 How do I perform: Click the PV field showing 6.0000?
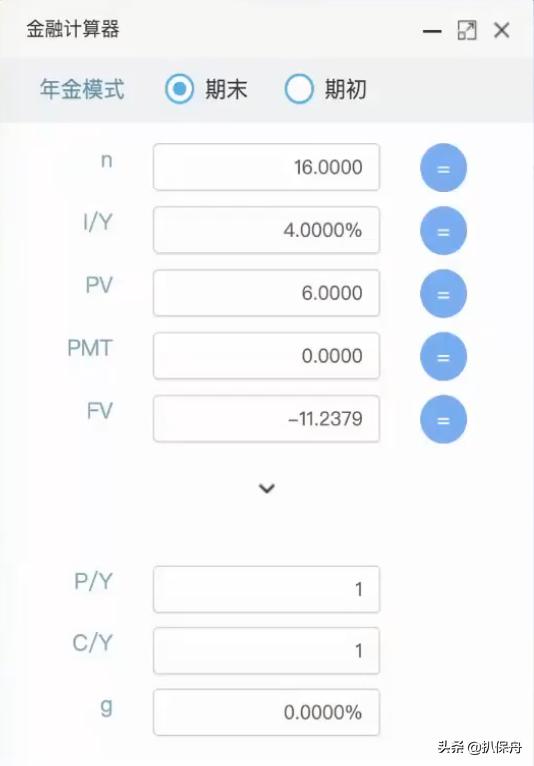(x=266, y=293)
